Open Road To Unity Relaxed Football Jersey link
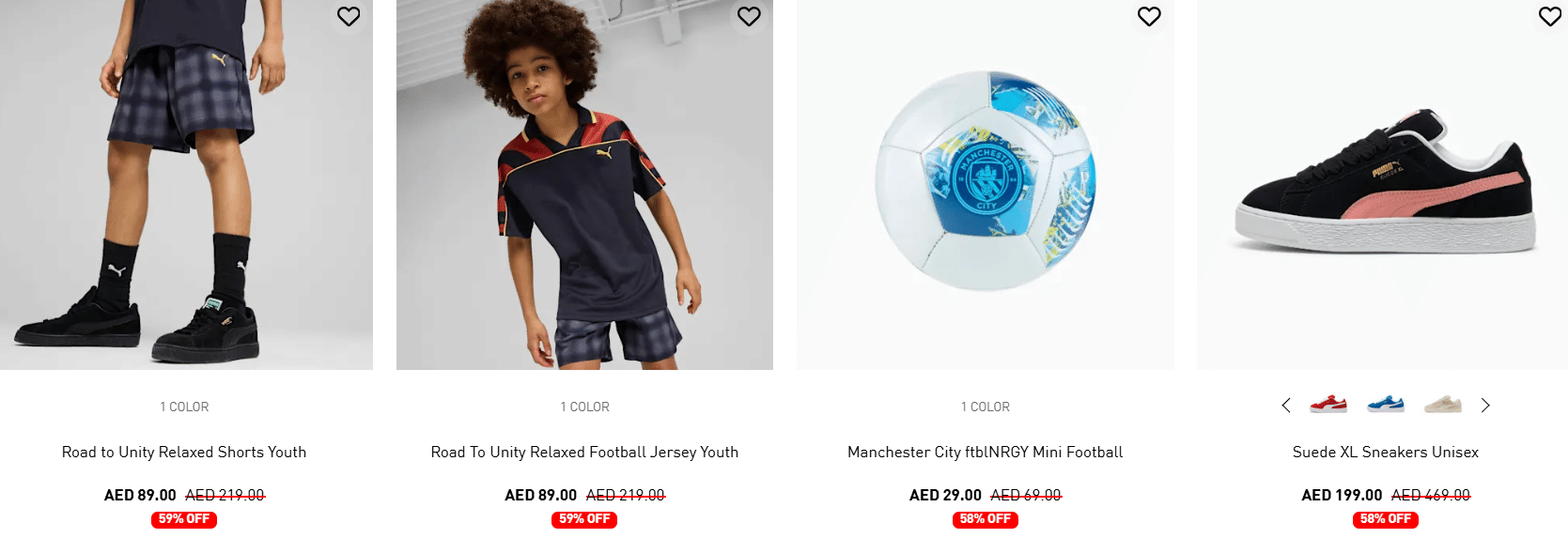This screenshot has height=538, width=1568. [x=584, y=453]
